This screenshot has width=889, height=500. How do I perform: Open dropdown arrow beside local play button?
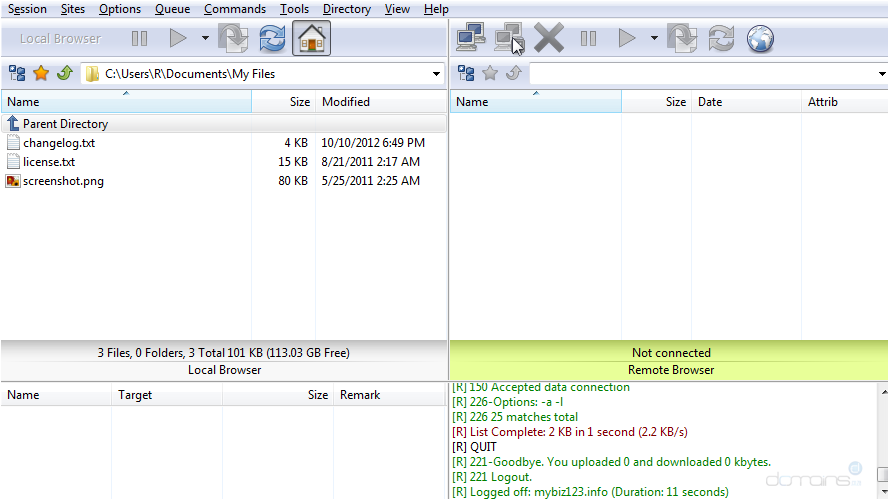(x=205, y=39)
